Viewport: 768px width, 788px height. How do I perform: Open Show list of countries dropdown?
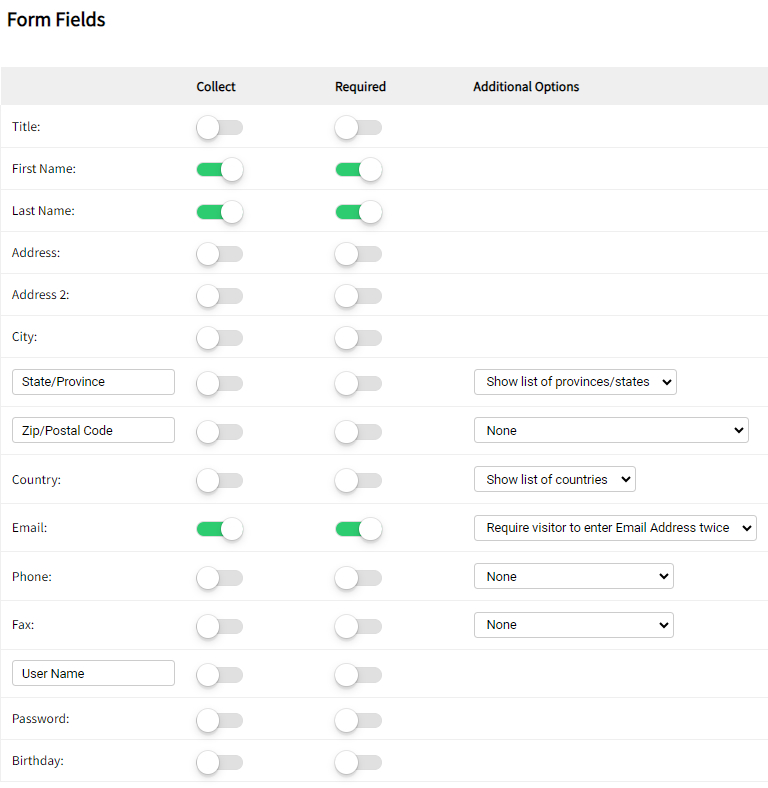pos(554,479)
